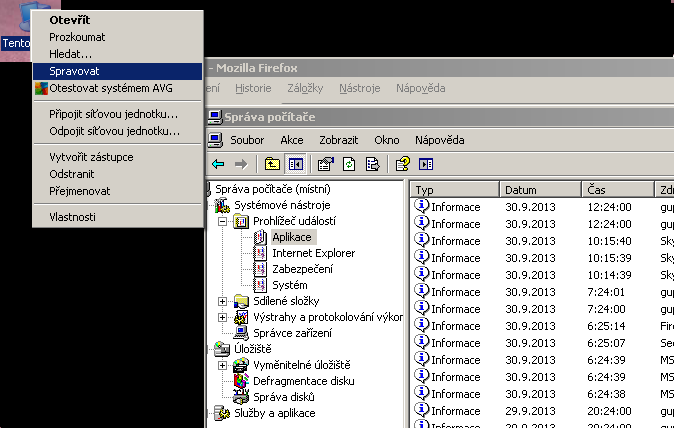Click the Refresh toolbar icon
674x428 pixels.
point(350,164)
